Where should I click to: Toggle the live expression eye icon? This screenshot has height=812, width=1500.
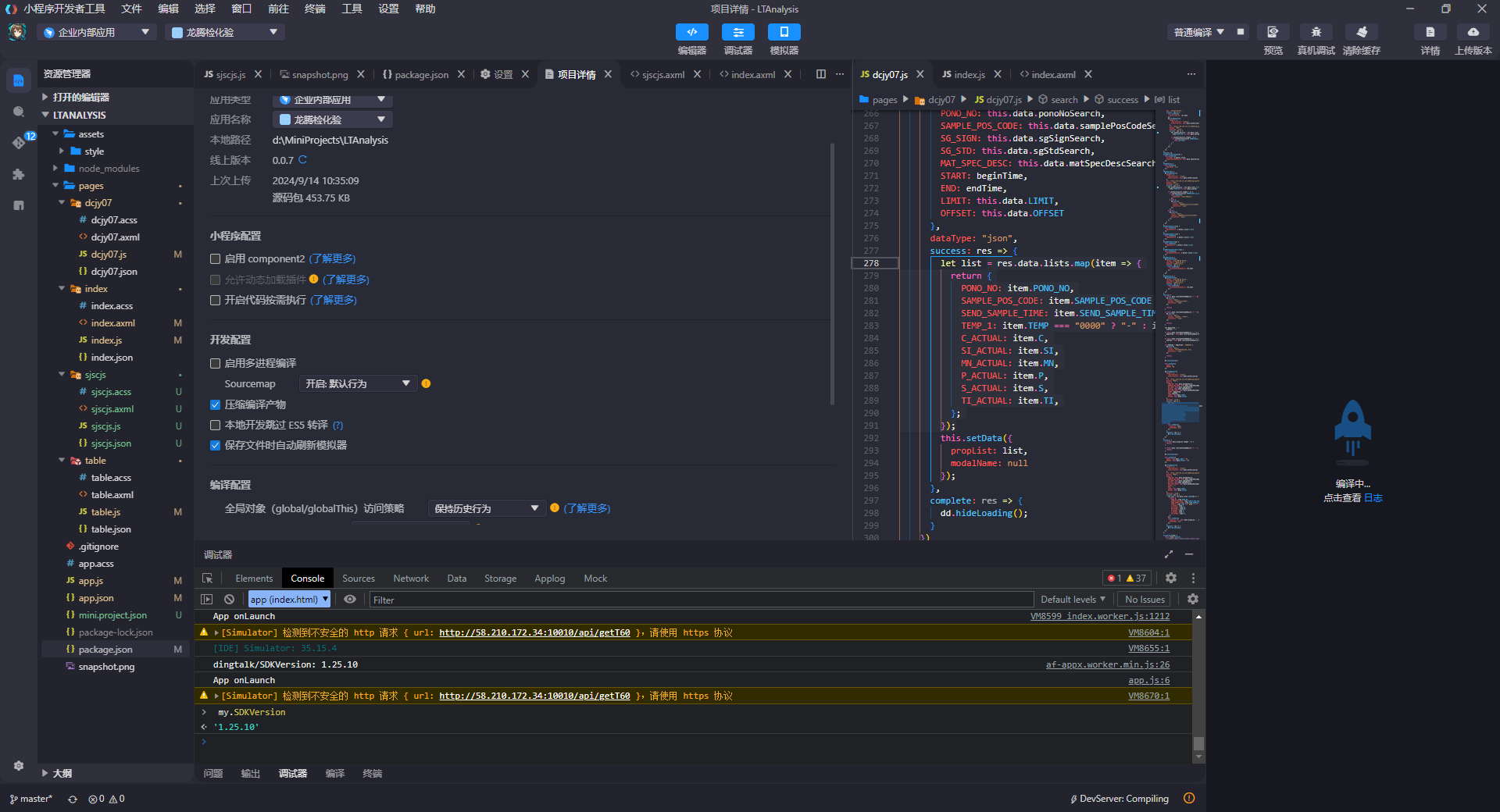tap(350, 600)
